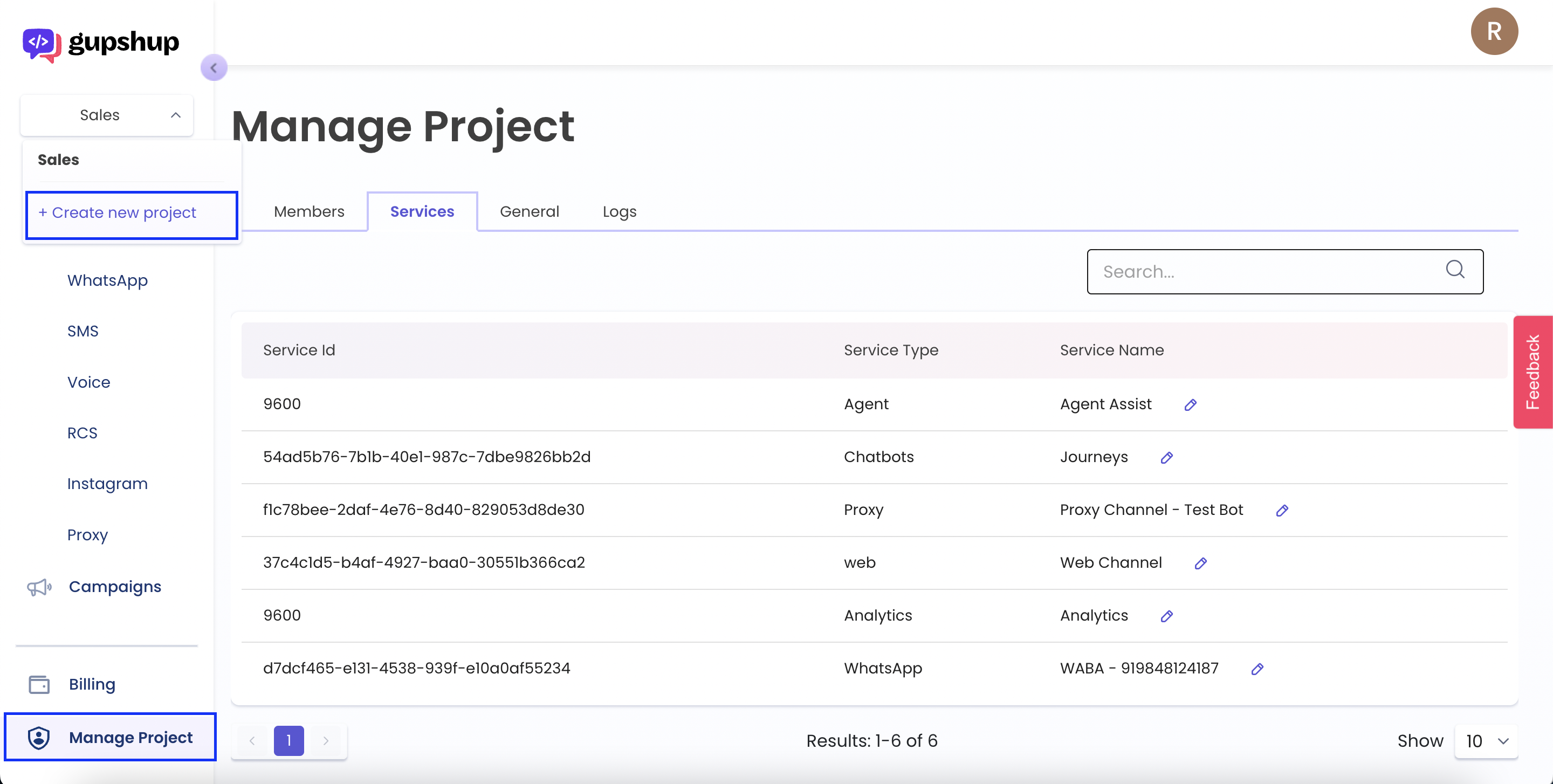Screen dimensions: 1553x784
Task: Edit the Web Channel service name
Action: [x=1200, y=563]
